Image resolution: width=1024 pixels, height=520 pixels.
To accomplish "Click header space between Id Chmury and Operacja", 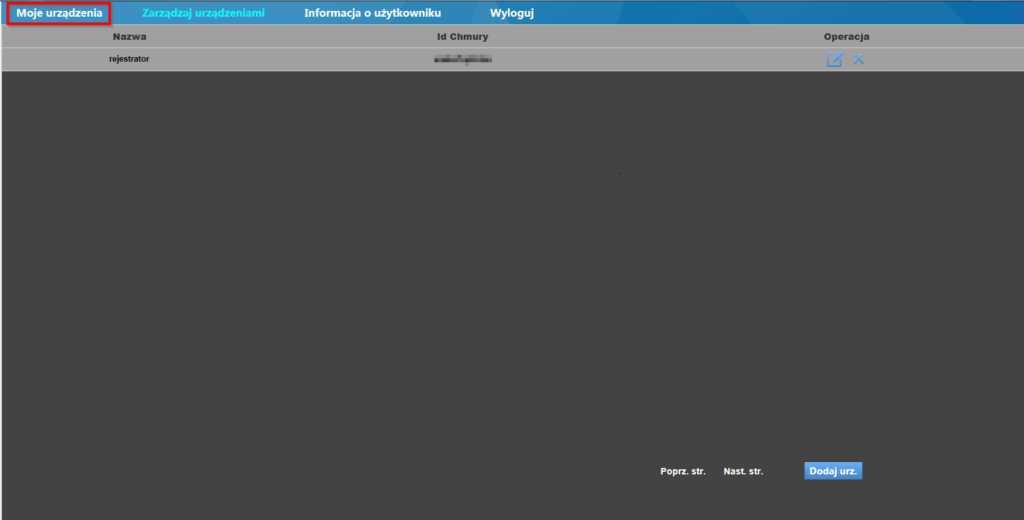I will (x=660, y=37).
